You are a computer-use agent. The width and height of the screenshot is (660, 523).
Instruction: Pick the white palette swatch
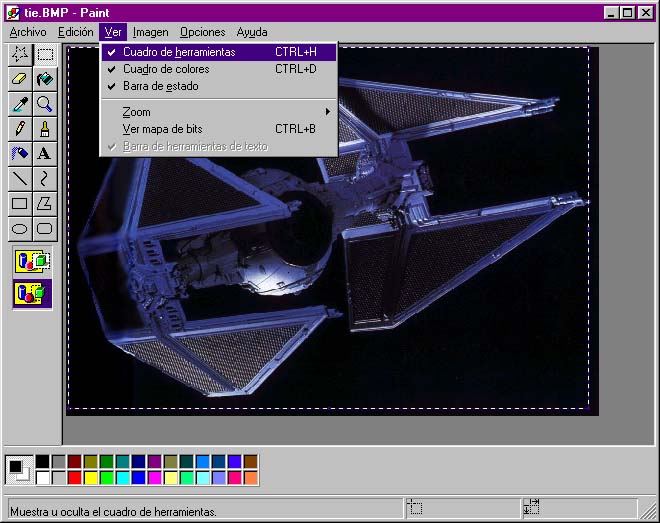pos(43,478)
